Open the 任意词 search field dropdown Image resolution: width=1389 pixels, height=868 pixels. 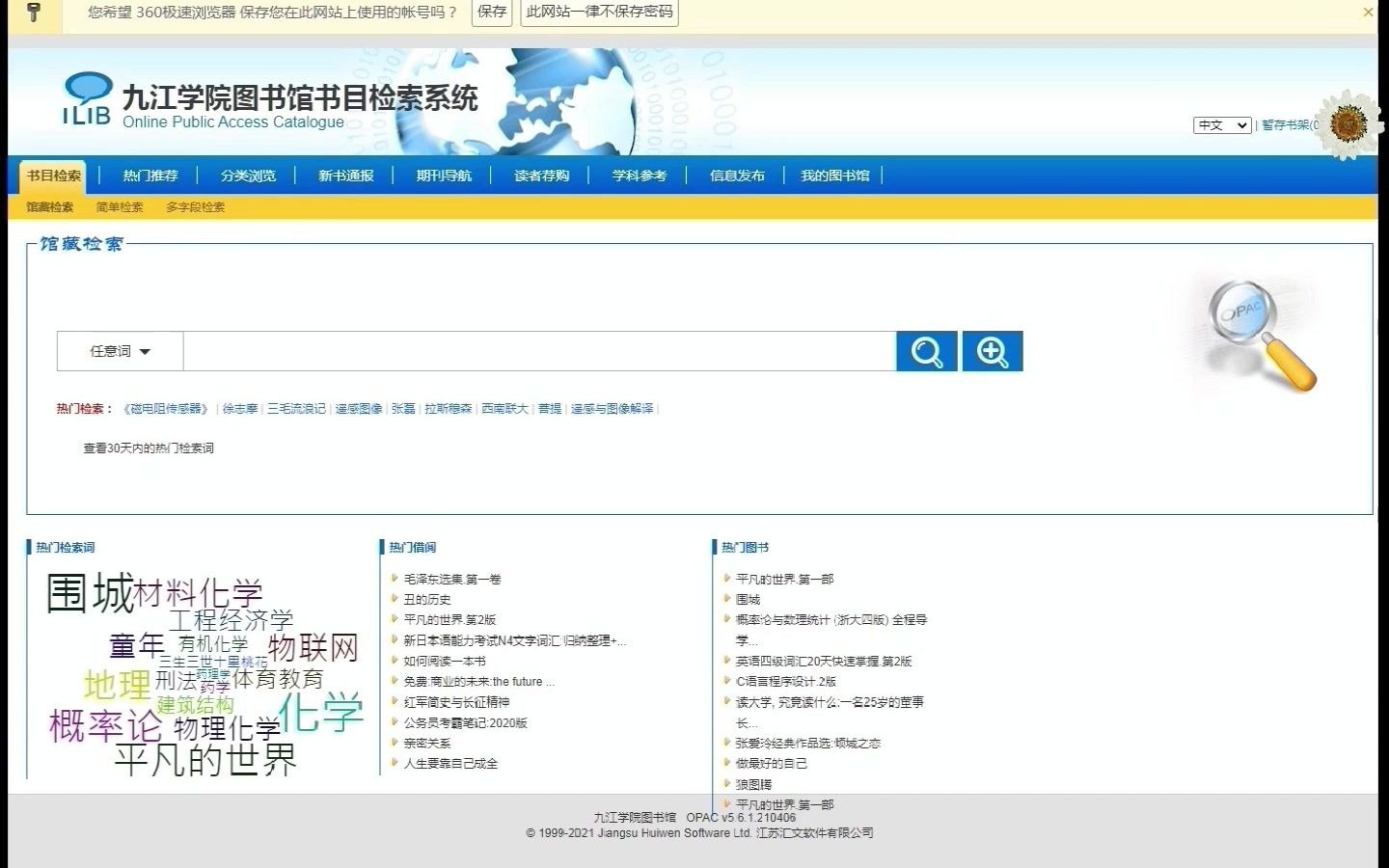(x=120, y=351)
